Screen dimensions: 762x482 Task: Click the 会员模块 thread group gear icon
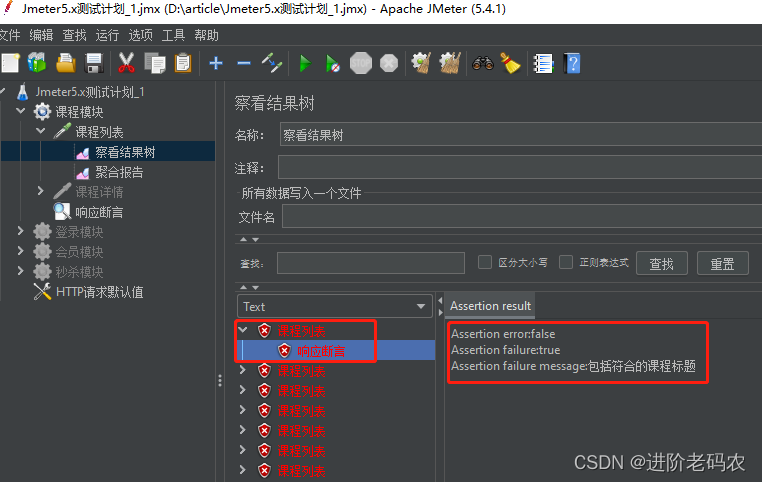42,252
